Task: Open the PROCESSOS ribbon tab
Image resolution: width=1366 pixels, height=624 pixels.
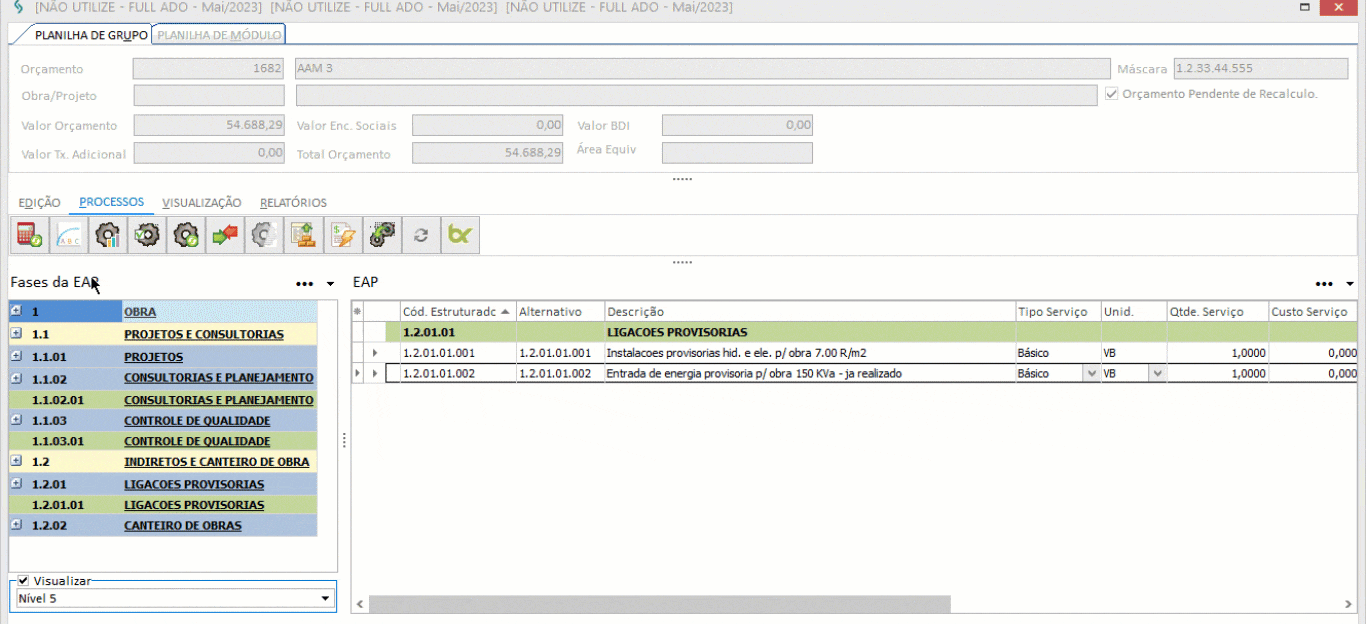Action: 112,202
